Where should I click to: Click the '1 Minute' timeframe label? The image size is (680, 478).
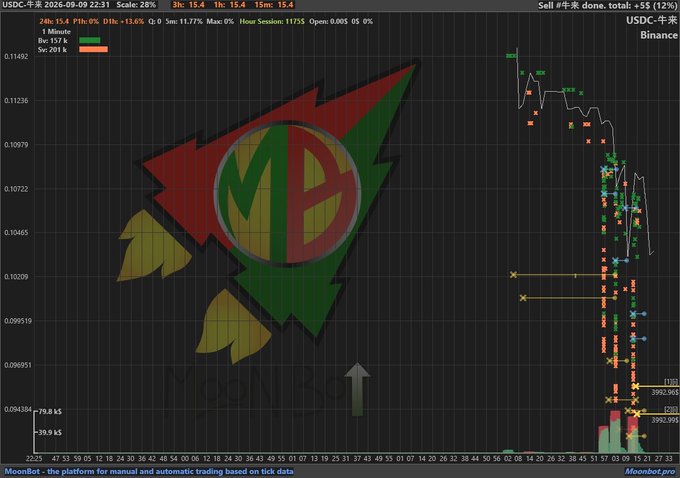tap(56, 32)
